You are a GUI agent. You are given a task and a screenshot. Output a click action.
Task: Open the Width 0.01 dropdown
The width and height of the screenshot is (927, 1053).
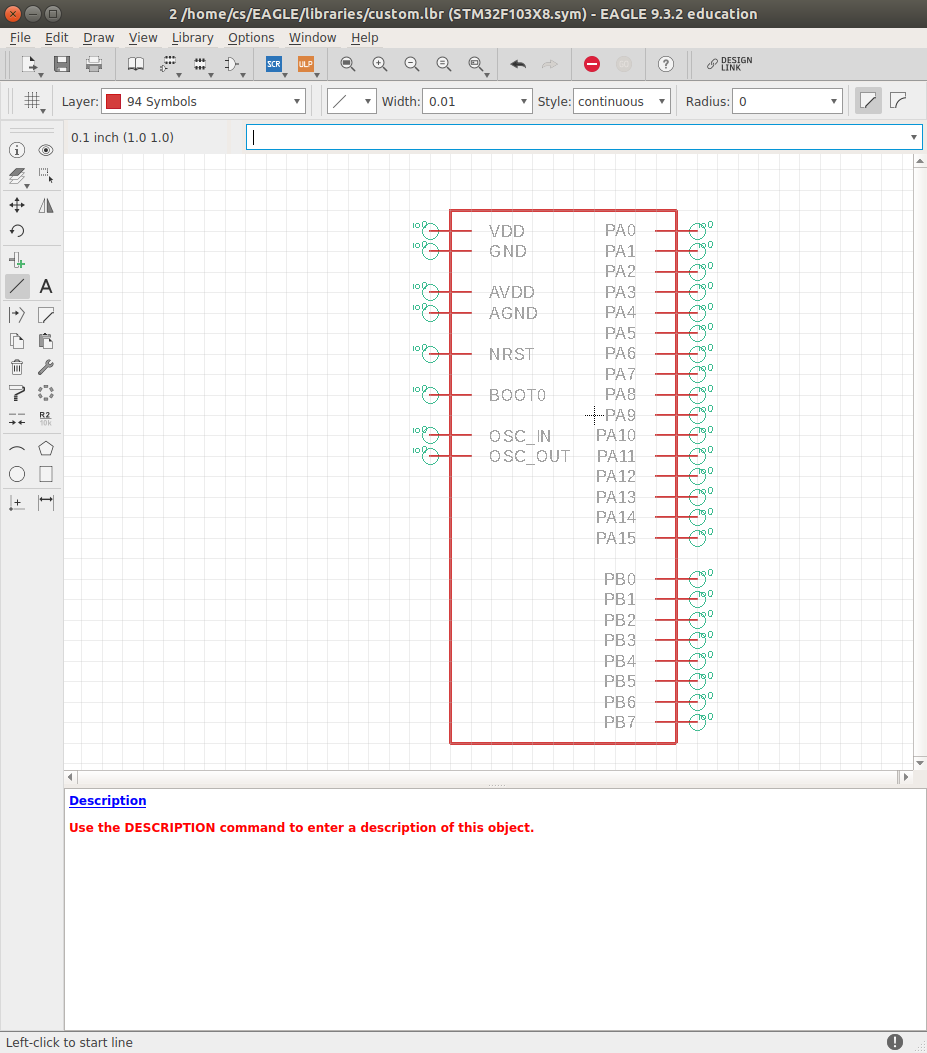[x=477, y=101]
